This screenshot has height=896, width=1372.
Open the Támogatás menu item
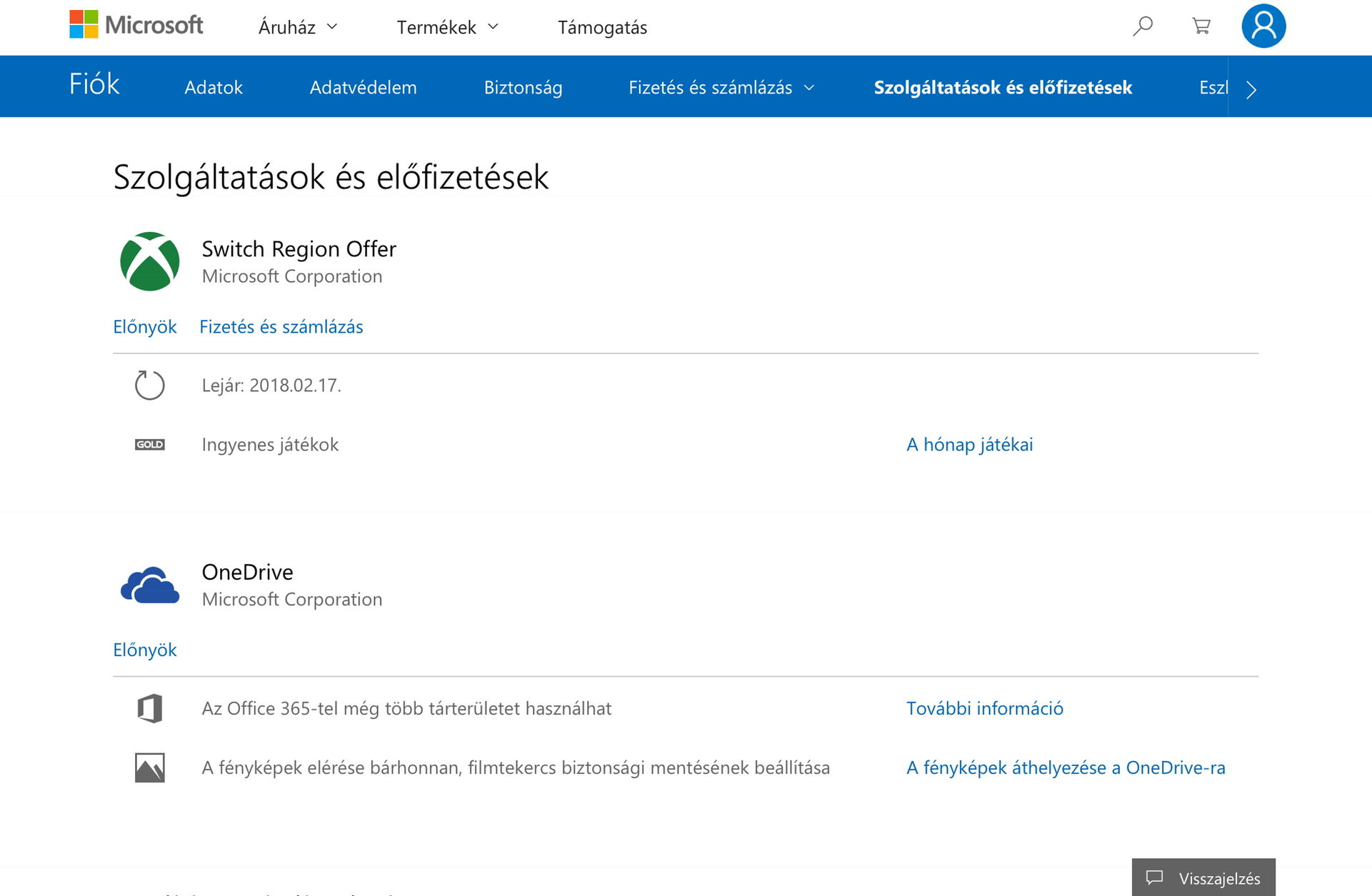(x=602, y=27)
